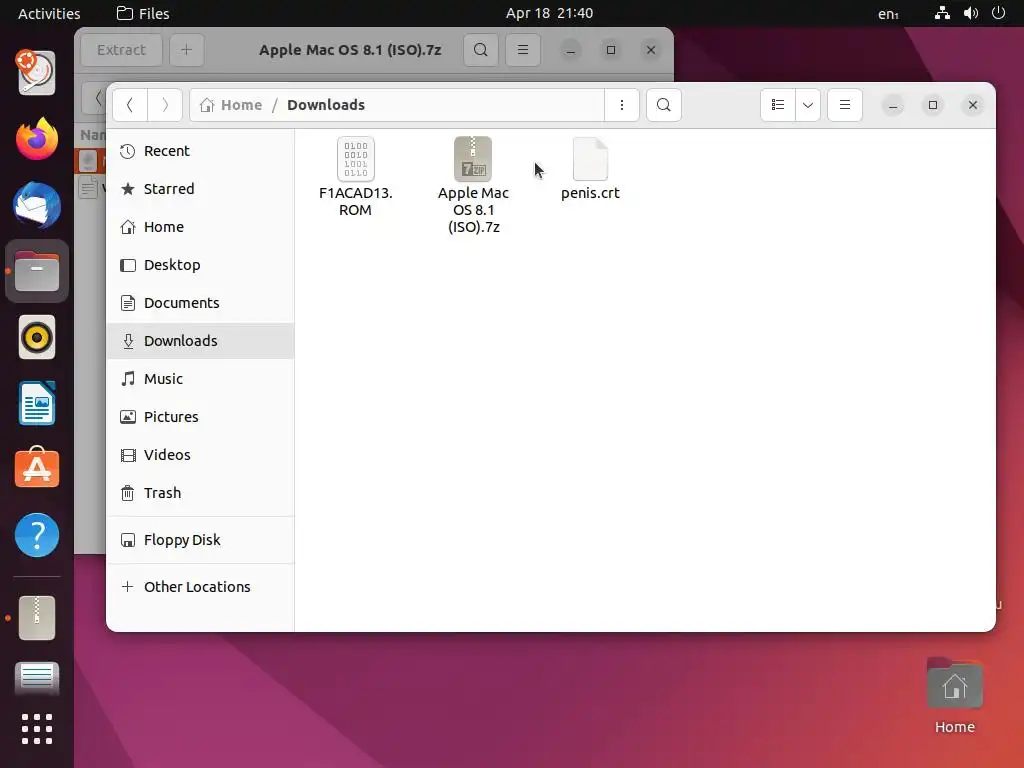This screenshot has width=1024, height=768.
Task: Minimize the Files window
Action: [x=893, y=105]
